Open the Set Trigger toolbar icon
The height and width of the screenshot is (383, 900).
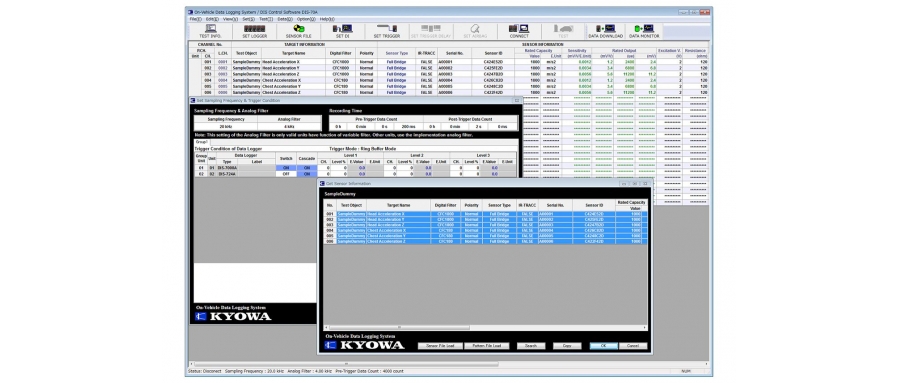point(387,31)
